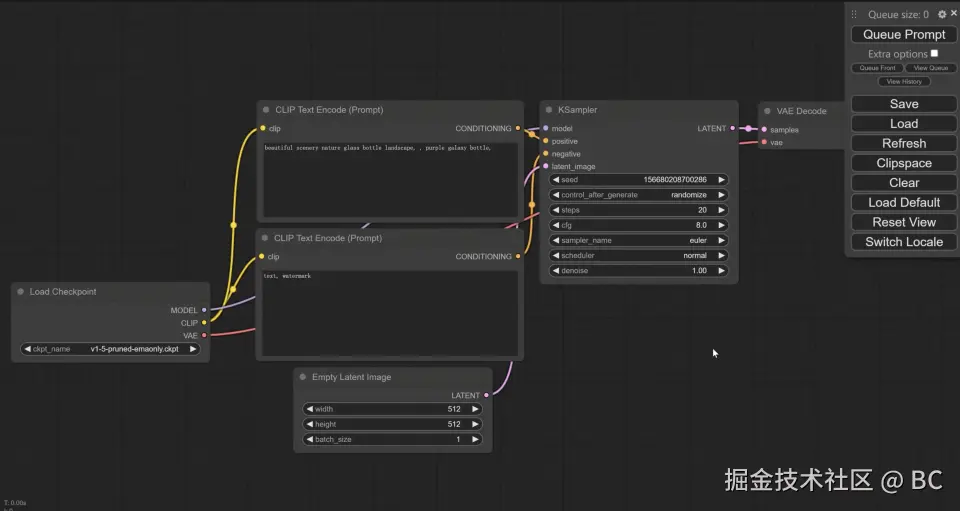Click the negative prompt text, watermark area
The height and width of the screenshot is (511, 960).
point(390,313)
